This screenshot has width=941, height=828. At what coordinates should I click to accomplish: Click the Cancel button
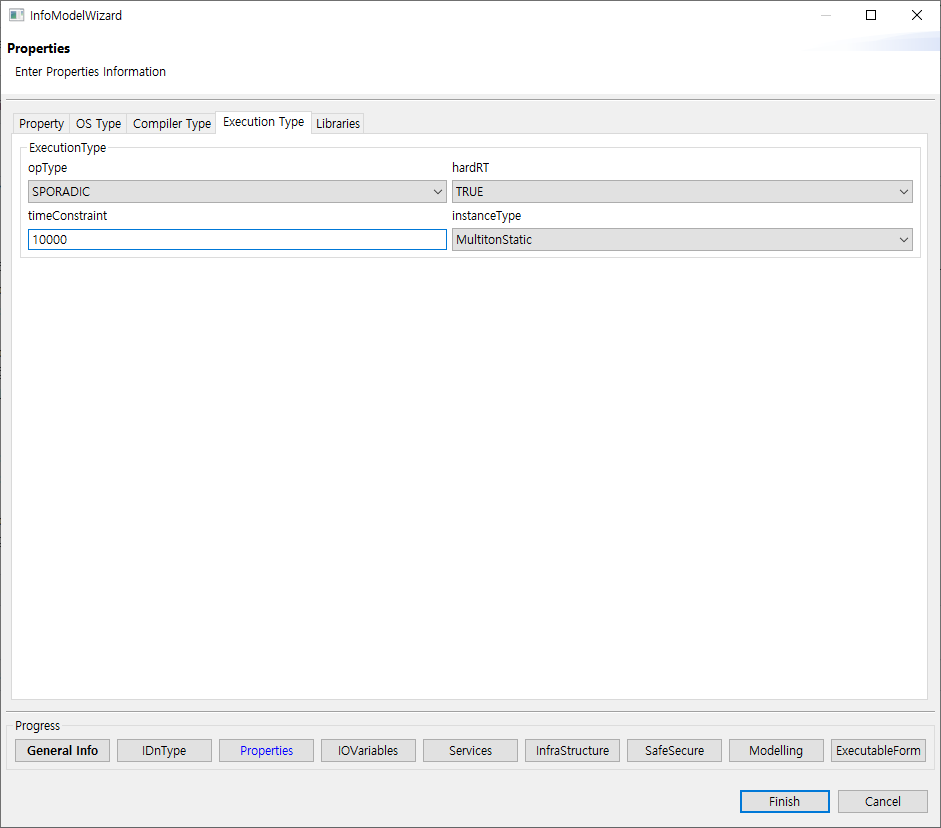tap(881, 801)
